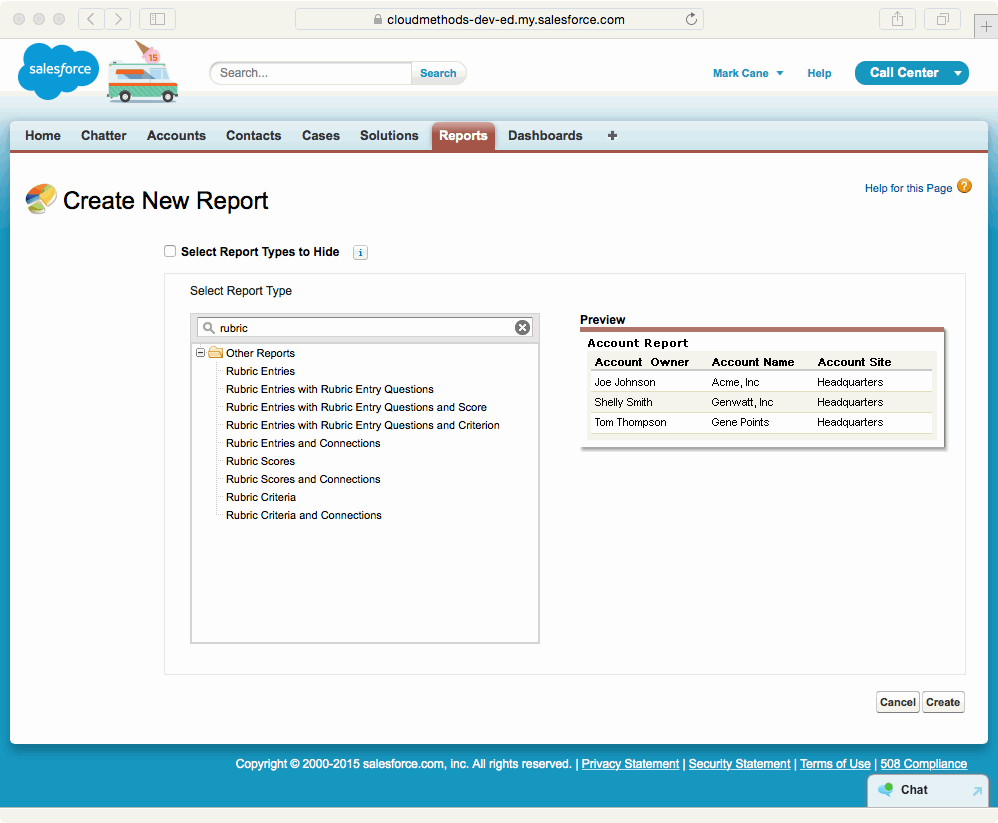This screenshot has height=823, width=998.
Task: Open the Solutions tab
Action: 389,136
